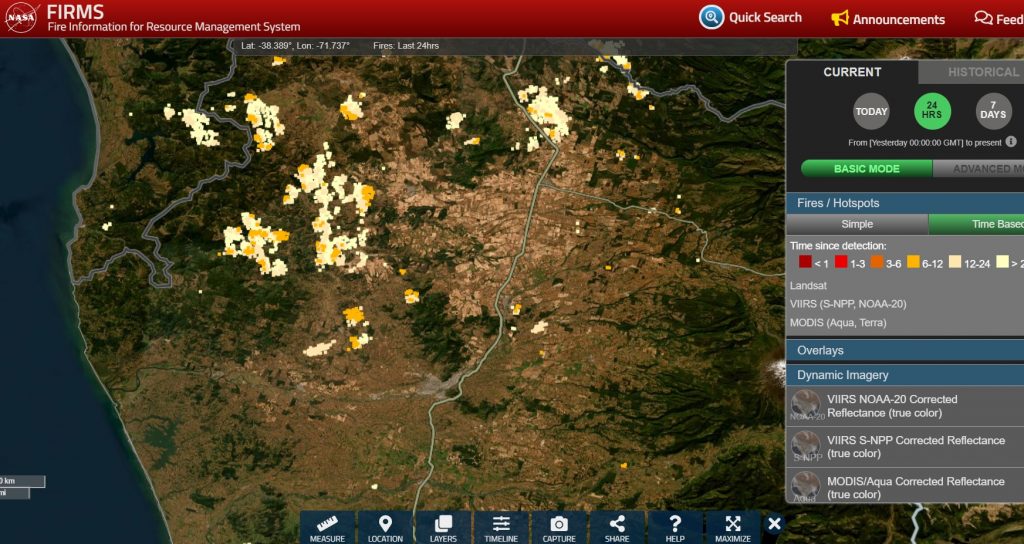Click the 'Fires: Last 24hrs' status text
Screen dimensions: 1024x544
click(406, 46)
